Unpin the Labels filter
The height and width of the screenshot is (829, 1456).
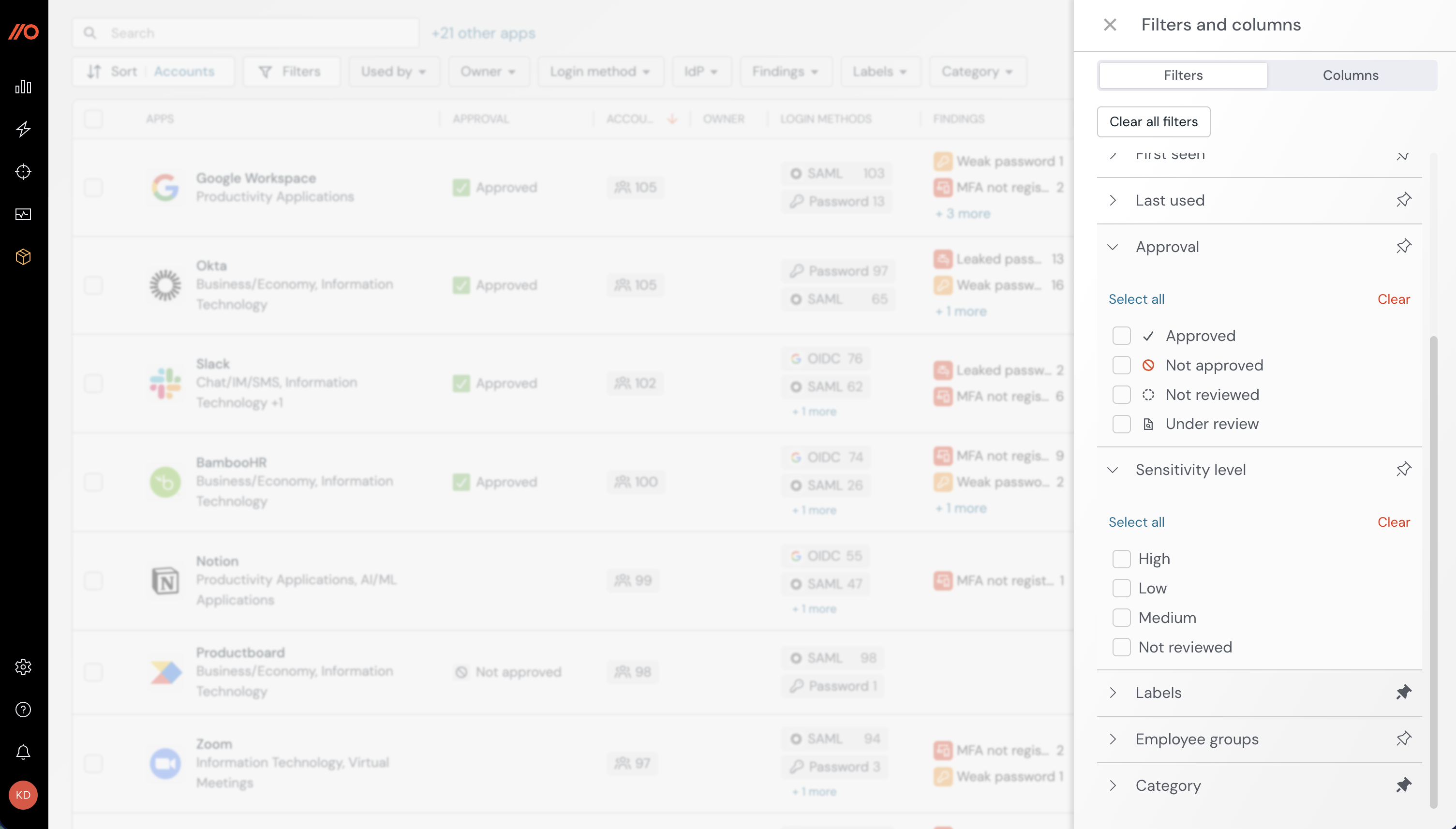tap(1404, 692)
